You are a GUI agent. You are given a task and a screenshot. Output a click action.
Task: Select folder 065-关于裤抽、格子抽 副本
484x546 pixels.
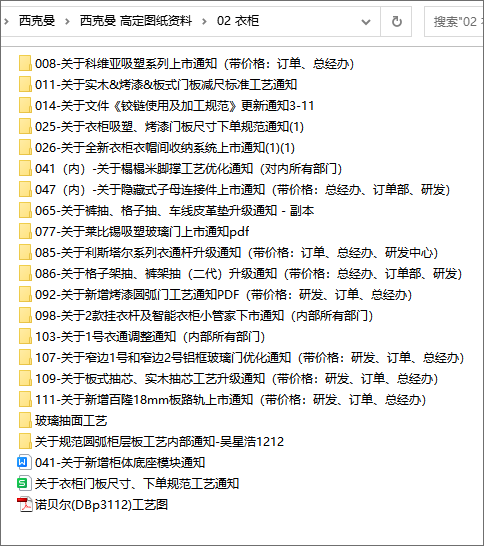point(166,211)
